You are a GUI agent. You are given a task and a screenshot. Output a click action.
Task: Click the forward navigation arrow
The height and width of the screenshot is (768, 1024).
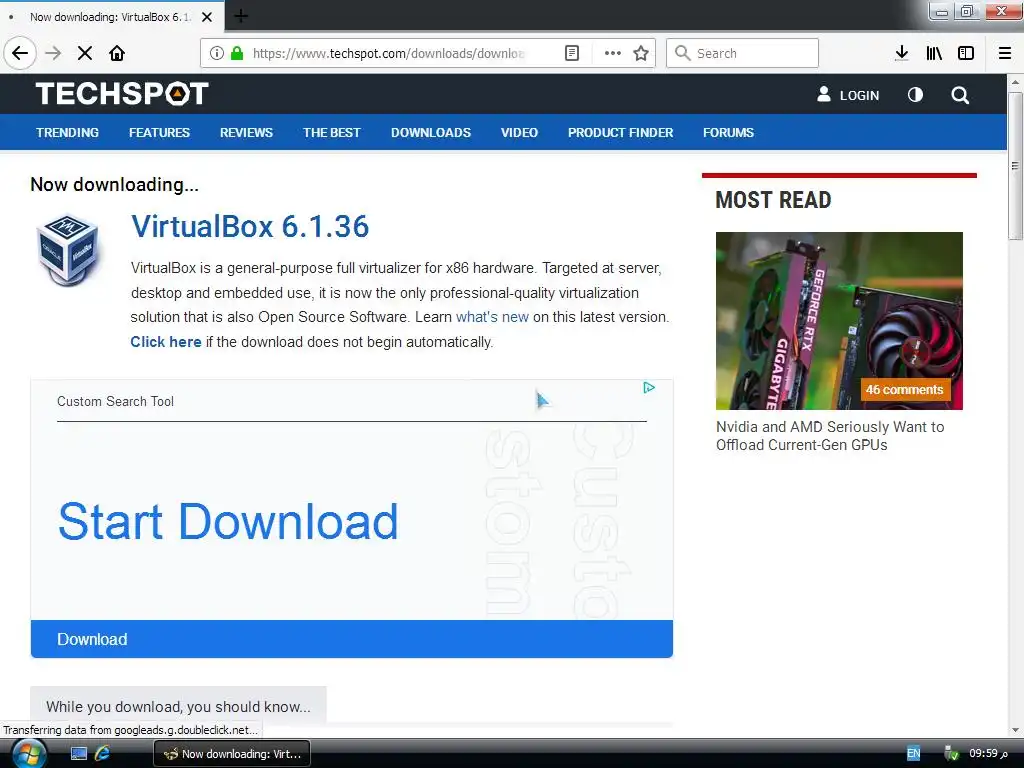point(53,53)
